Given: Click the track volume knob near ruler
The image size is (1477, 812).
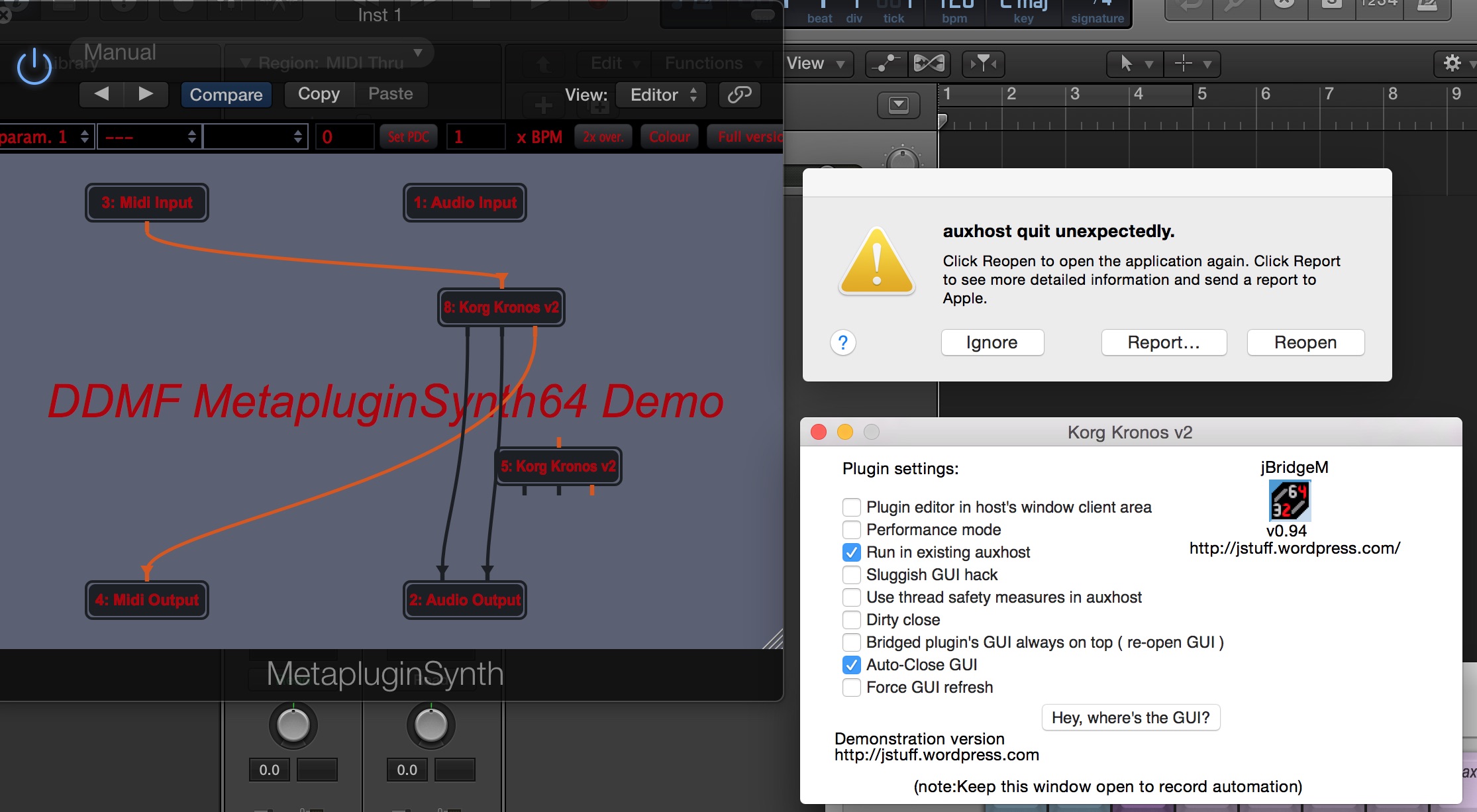Looking at the screenshot, I should 902,159.
